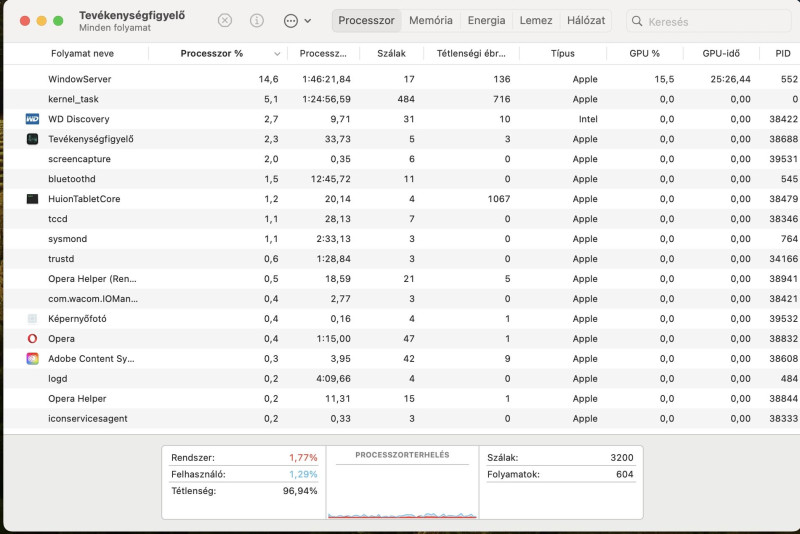Image resolution: width=800 pixels, height=534 pixels.
Task: Click the Folyamatok 604 total value
Action: coord(624,474)
